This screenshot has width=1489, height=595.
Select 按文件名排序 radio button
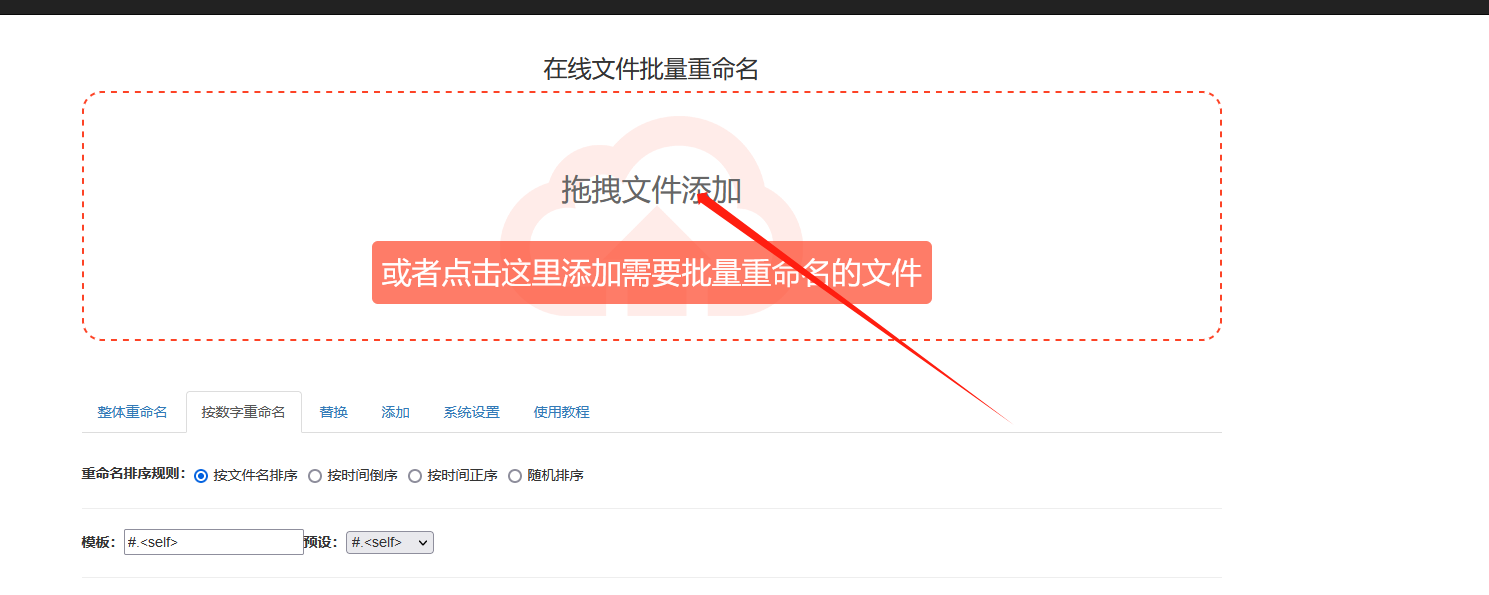click(201, 476)
